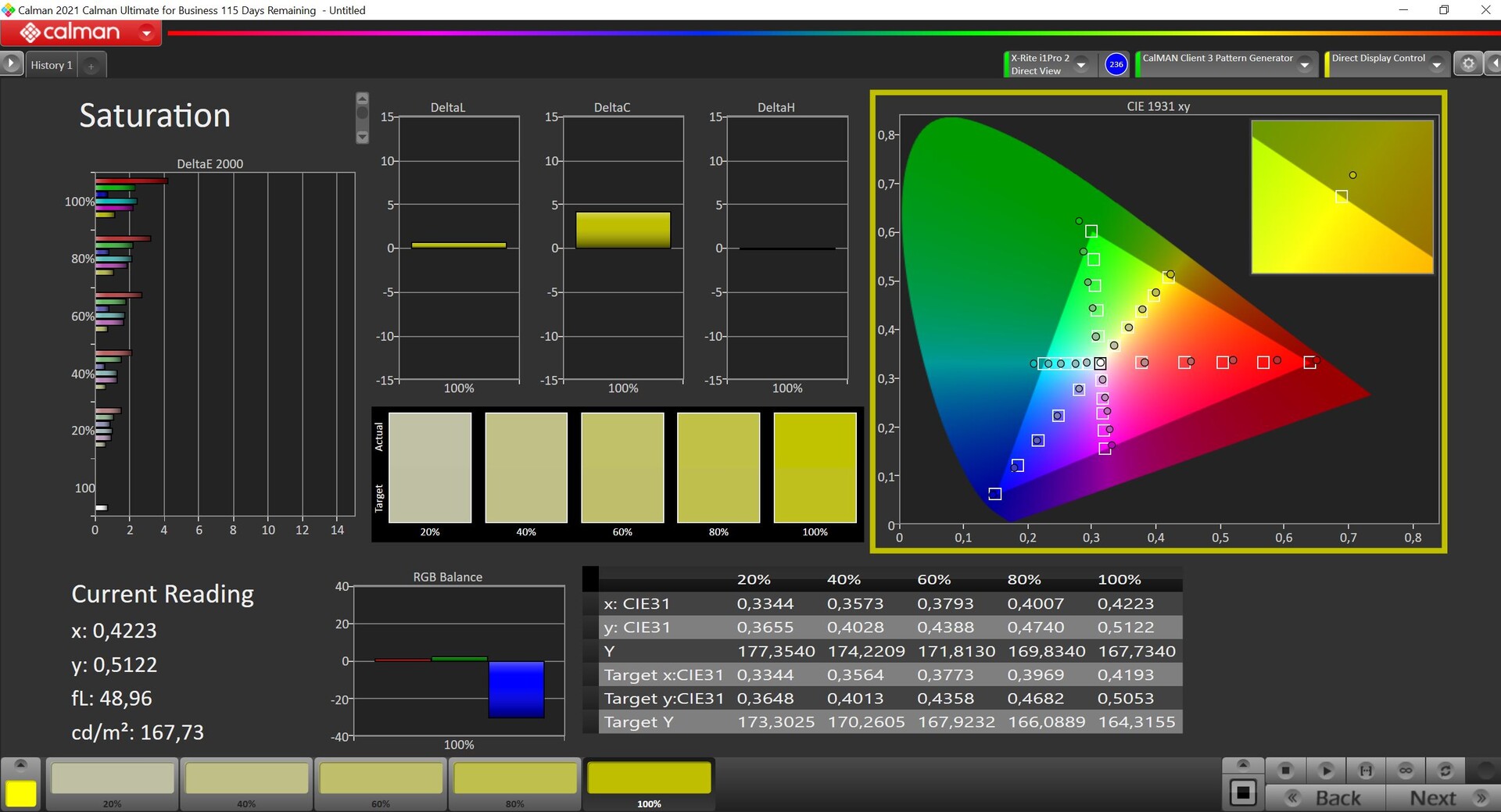Open the Direct Display Control dropdown
Viewport: 1501px width, 812px height.
[1436, 65]
